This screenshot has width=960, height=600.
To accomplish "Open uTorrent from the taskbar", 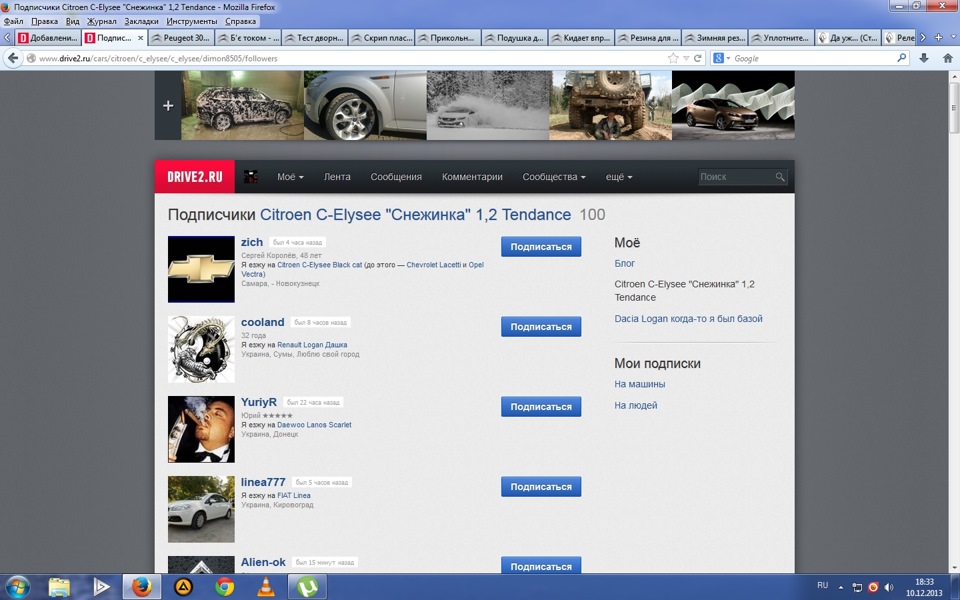I will coord(307,587).
